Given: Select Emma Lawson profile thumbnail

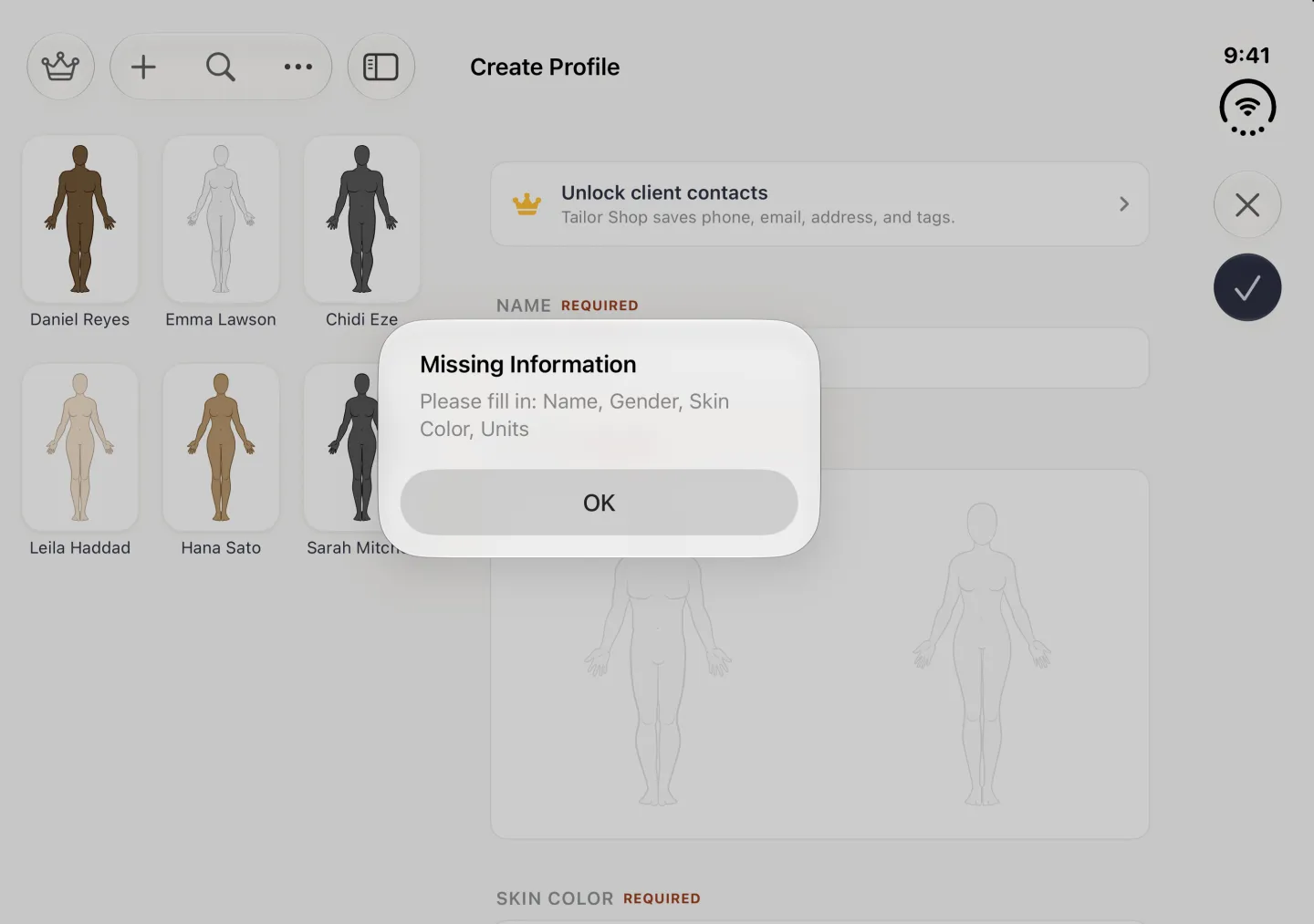Looking at the screenshot, I should pos(221,219).
